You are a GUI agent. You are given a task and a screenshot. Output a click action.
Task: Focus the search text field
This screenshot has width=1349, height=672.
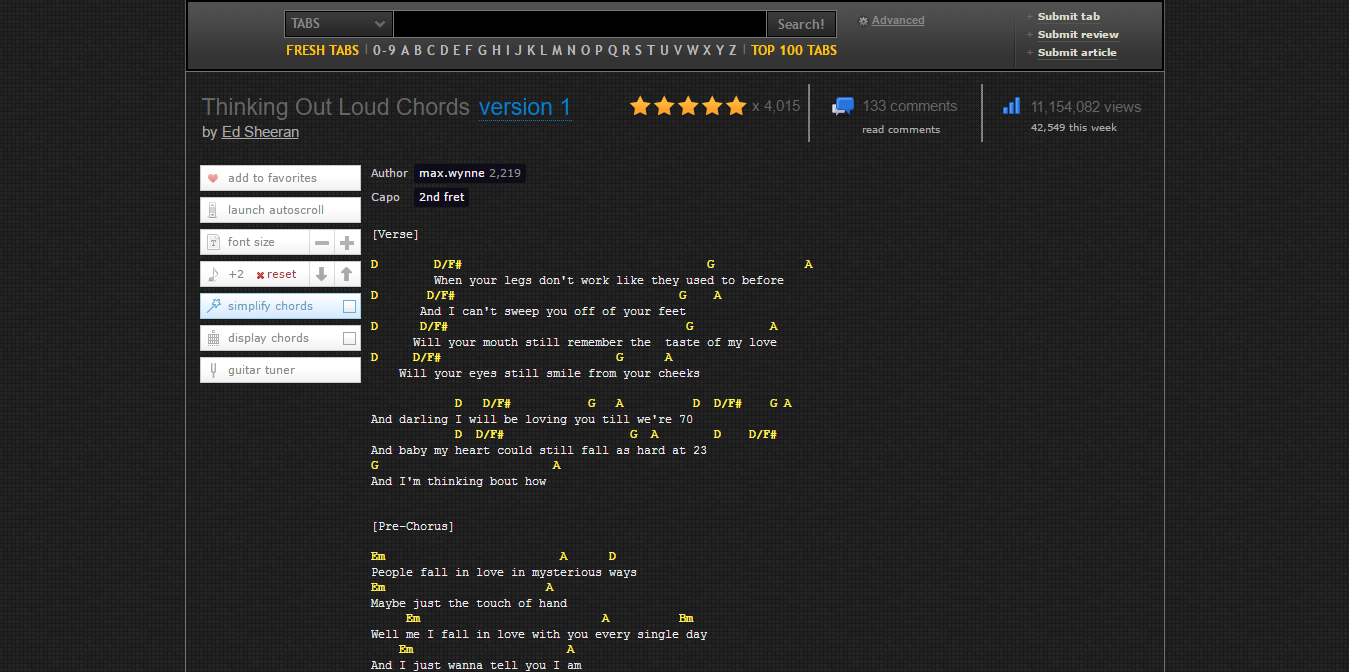click(579, 24)
